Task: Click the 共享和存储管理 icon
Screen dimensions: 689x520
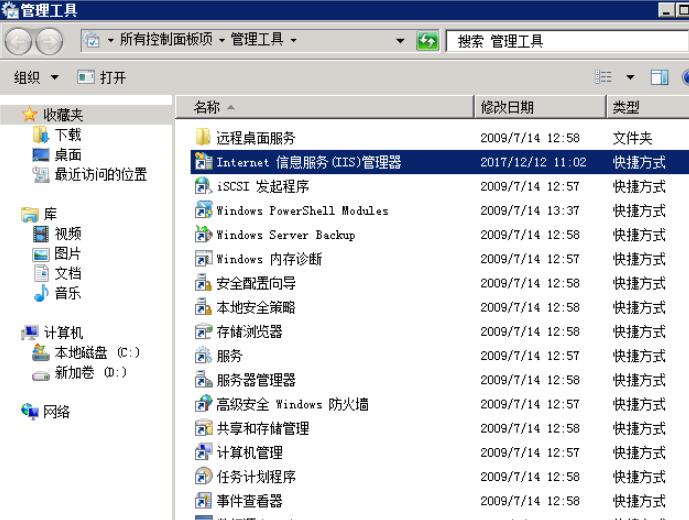Action: click(x=203, y=427)
